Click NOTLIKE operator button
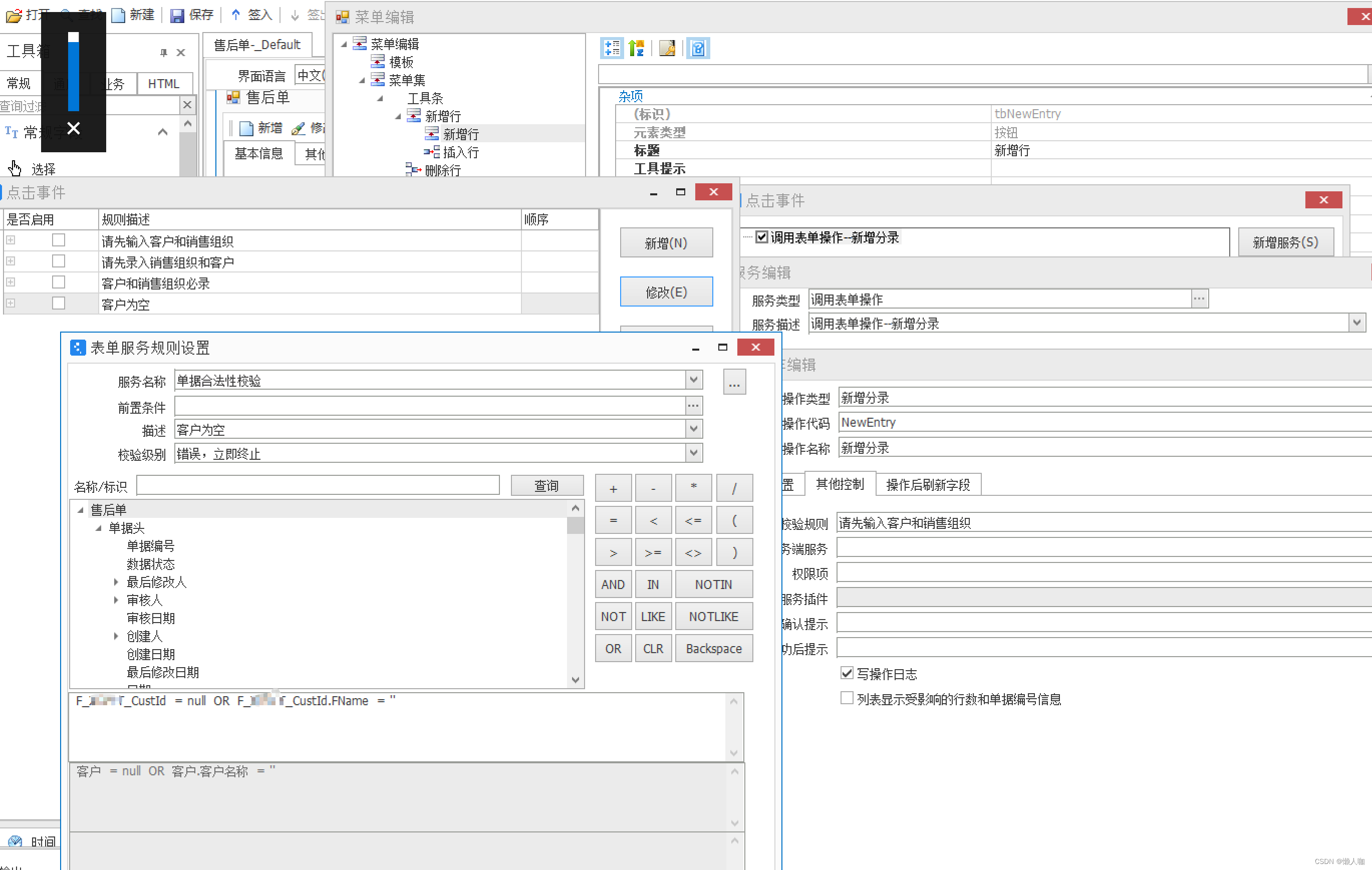Screen dimensions: 1372x870 click(713, 616)
